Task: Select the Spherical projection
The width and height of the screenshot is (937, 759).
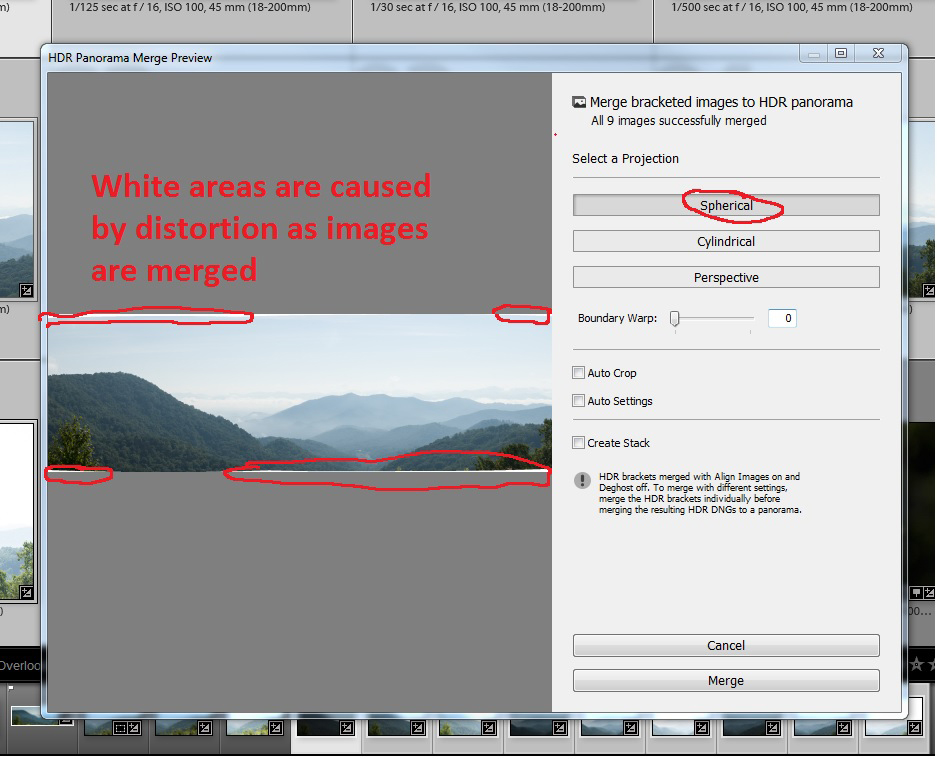Action: pos(726,205)
